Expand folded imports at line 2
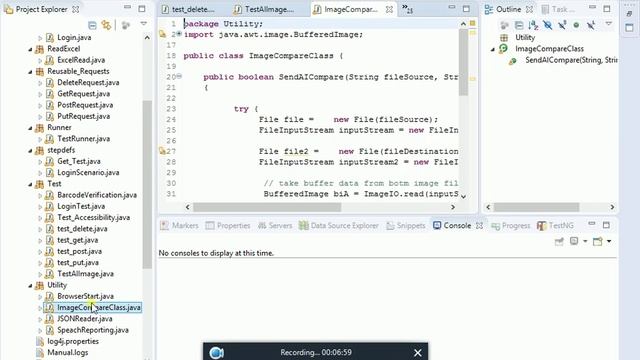Screen dimensions: 640x360 pyautogui.click(x=179, y=34)
